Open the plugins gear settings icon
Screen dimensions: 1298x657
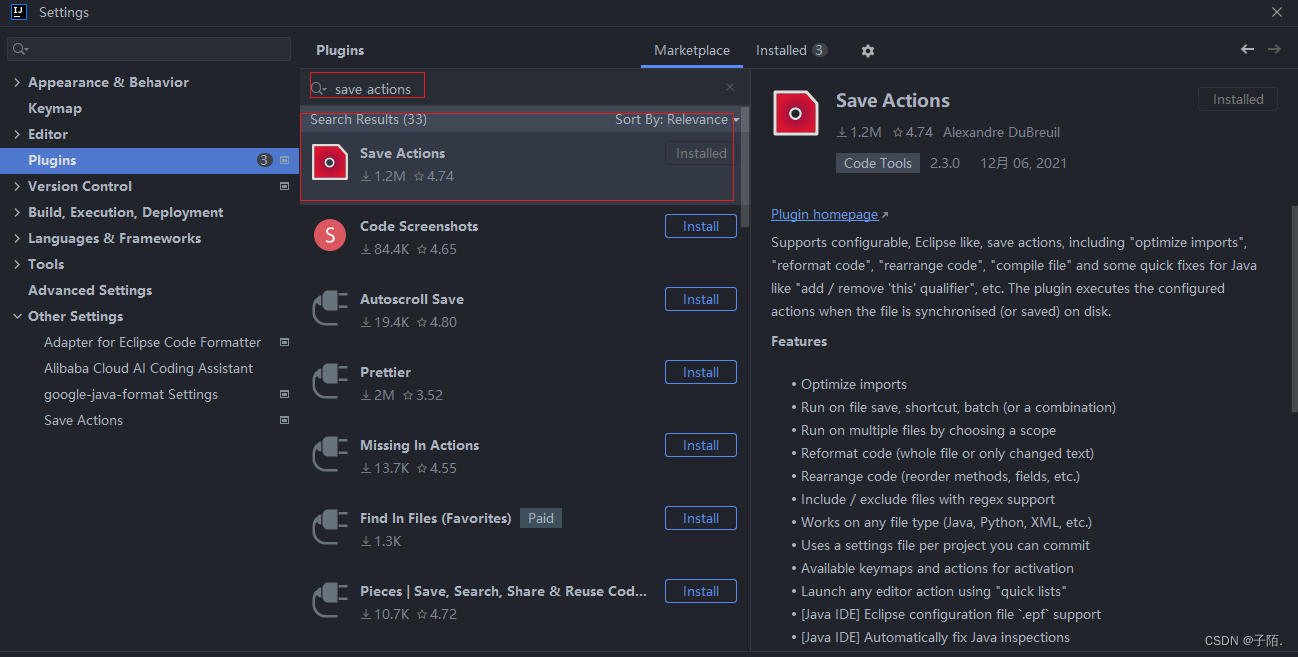pyautogui.click(x=867, y=51)
